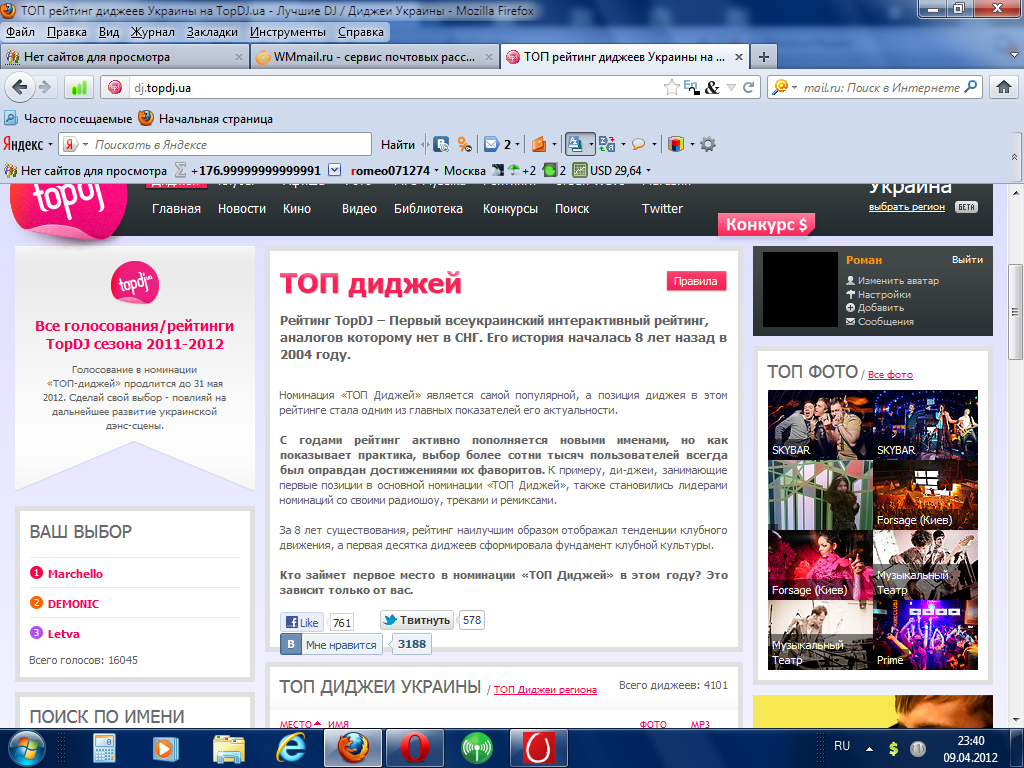Click the Moscow weather umbrella icon

(514, 170)
